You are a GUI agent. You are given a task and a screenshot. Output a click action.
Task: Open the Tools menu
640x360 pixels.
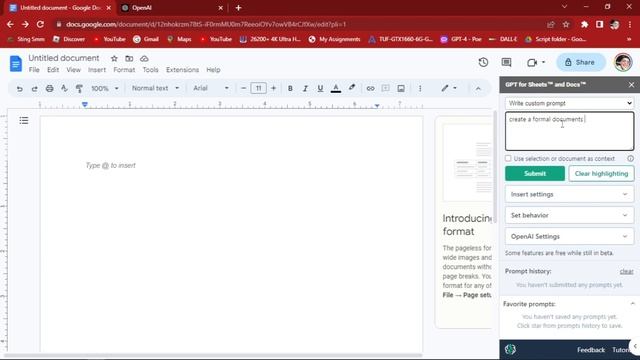pyautogui.click(x=150, y=70)
